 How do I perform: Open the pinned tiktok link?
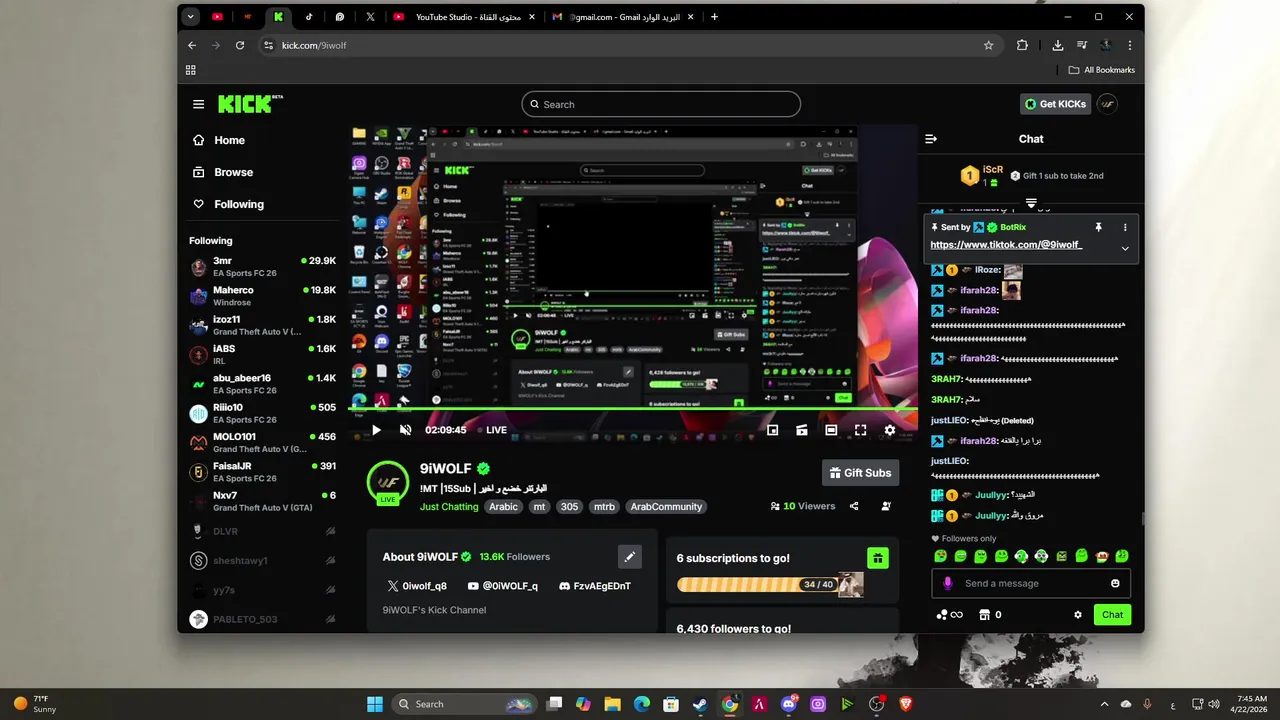pos(1006,245)
